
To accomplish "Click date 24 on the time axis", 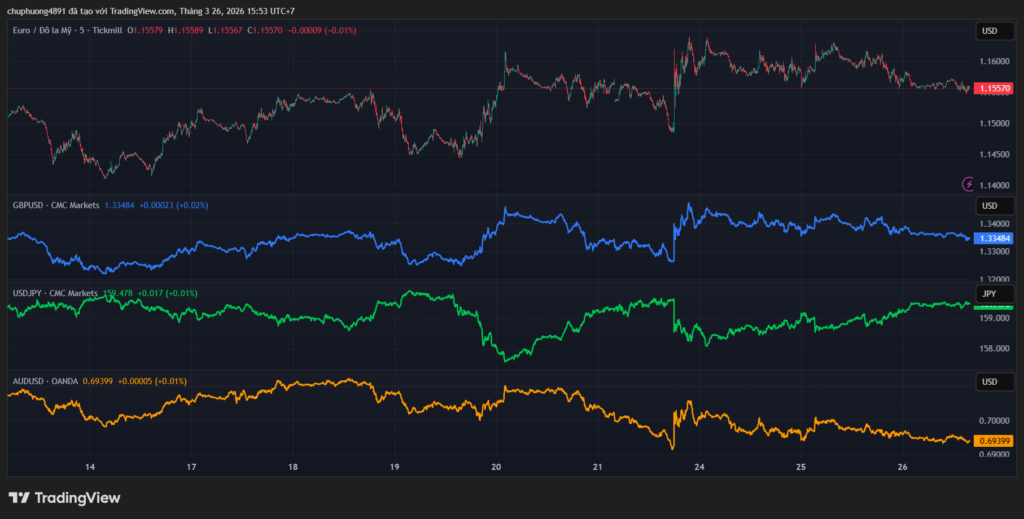I will click(699, 467).
